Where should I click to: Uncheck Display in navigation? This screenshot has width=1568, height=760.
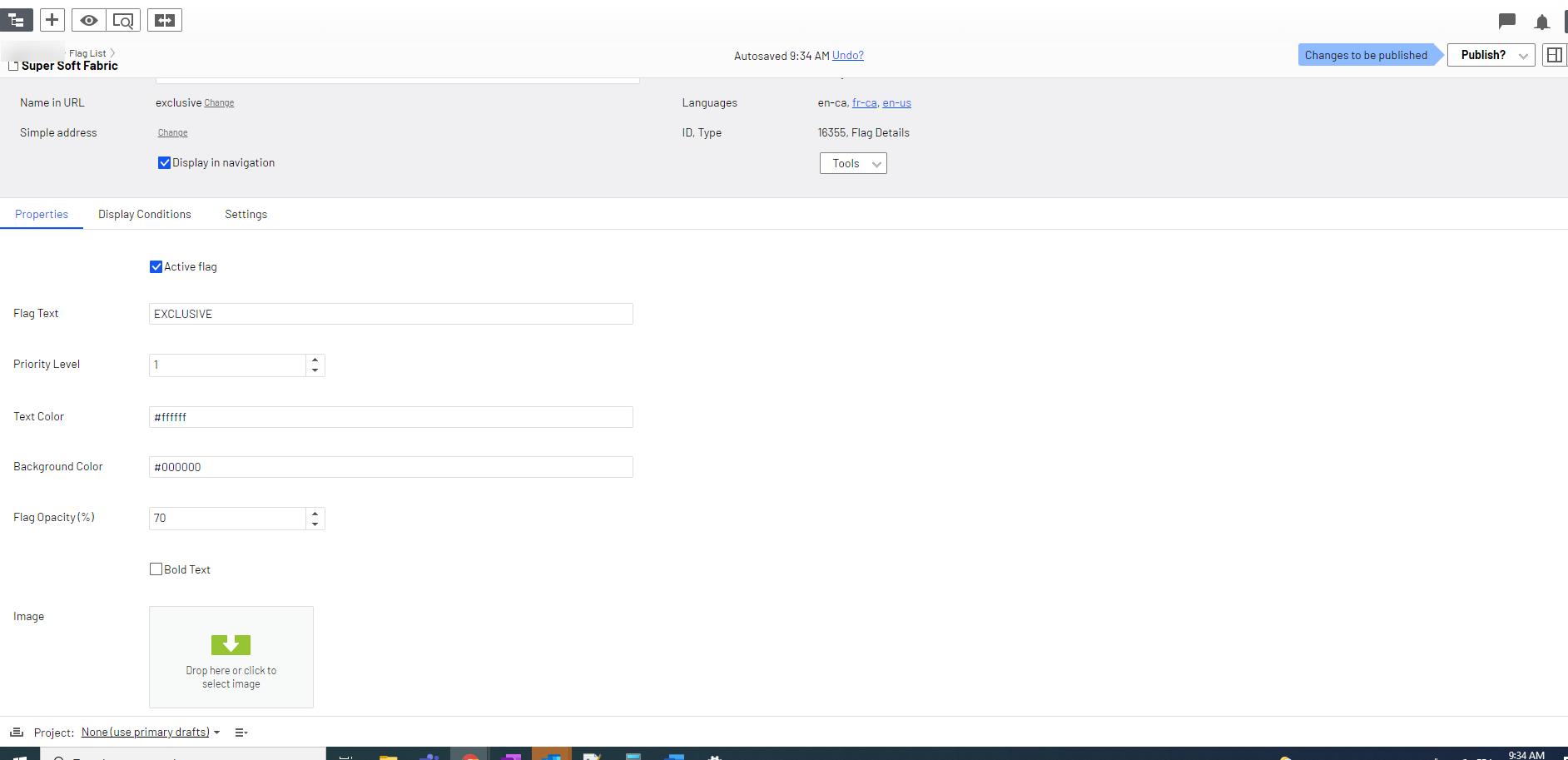pyautogui.click(x=165, y=163)
